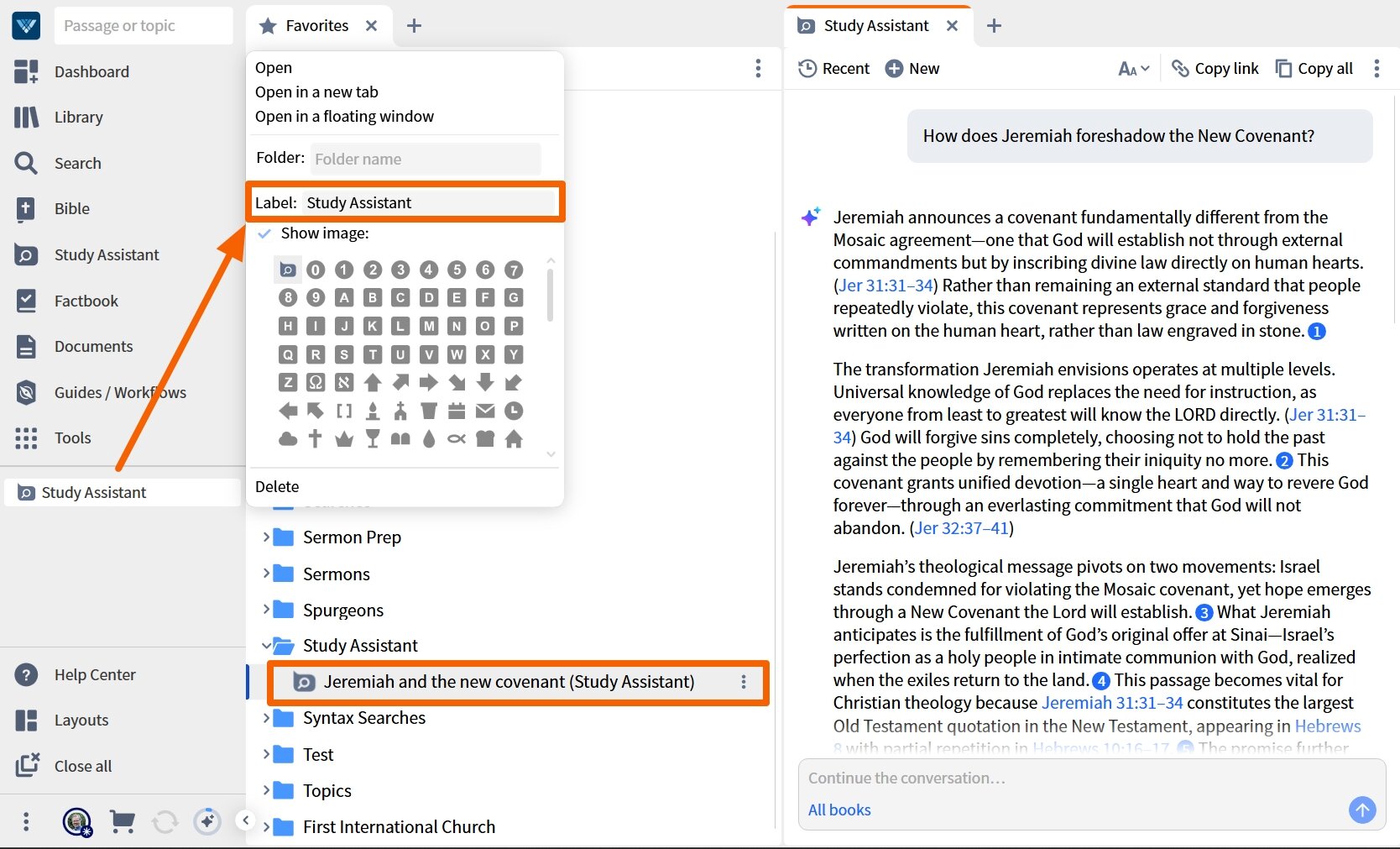Collapse the sidebar with the chevron button
The image size is (1400, 849).
coord(245,820)
